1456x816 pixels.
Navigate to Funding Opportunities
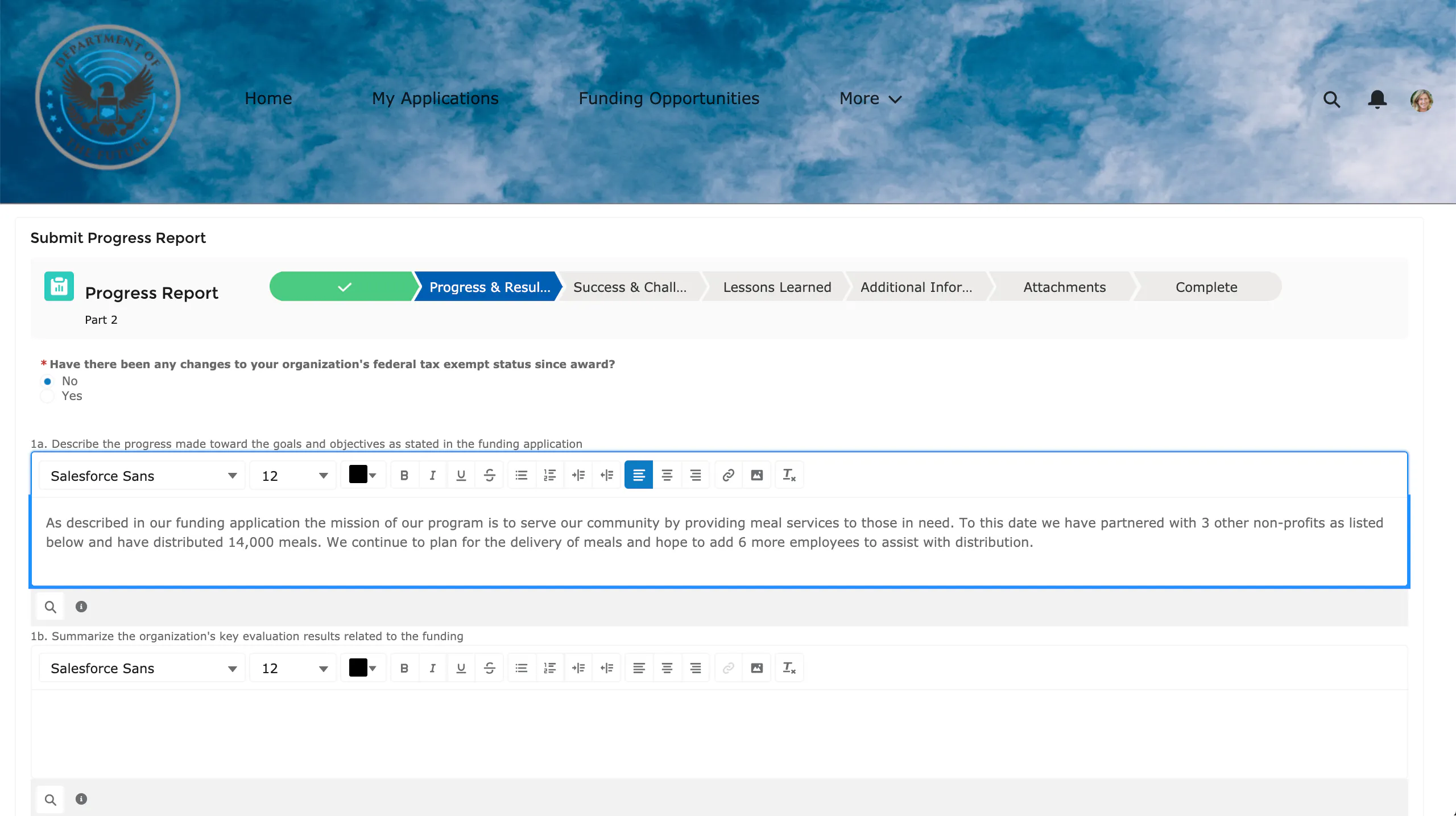[x=669, y=98]
